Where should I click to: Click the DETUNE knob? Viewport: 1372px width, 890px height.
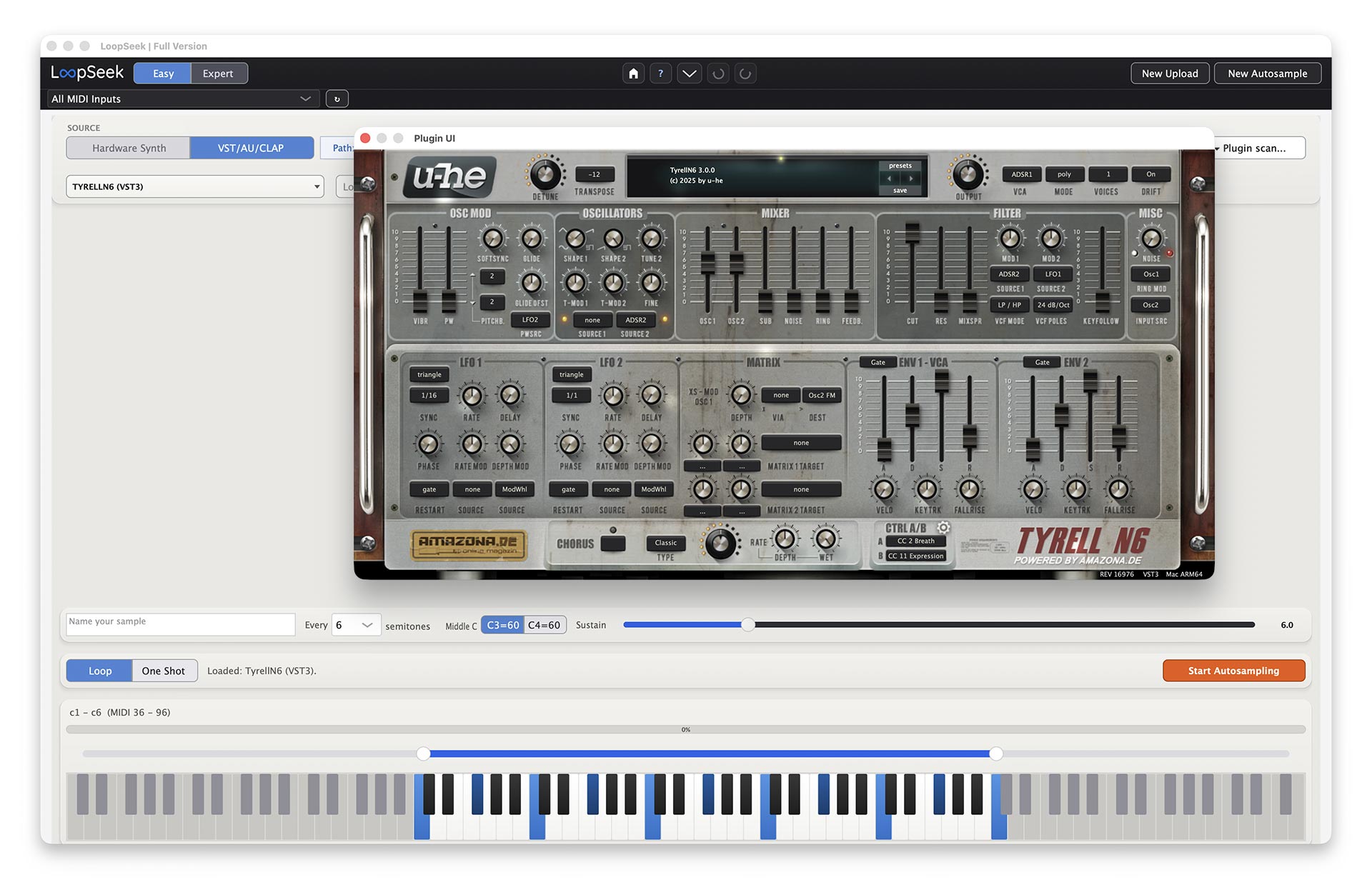[x=545, y=174]
